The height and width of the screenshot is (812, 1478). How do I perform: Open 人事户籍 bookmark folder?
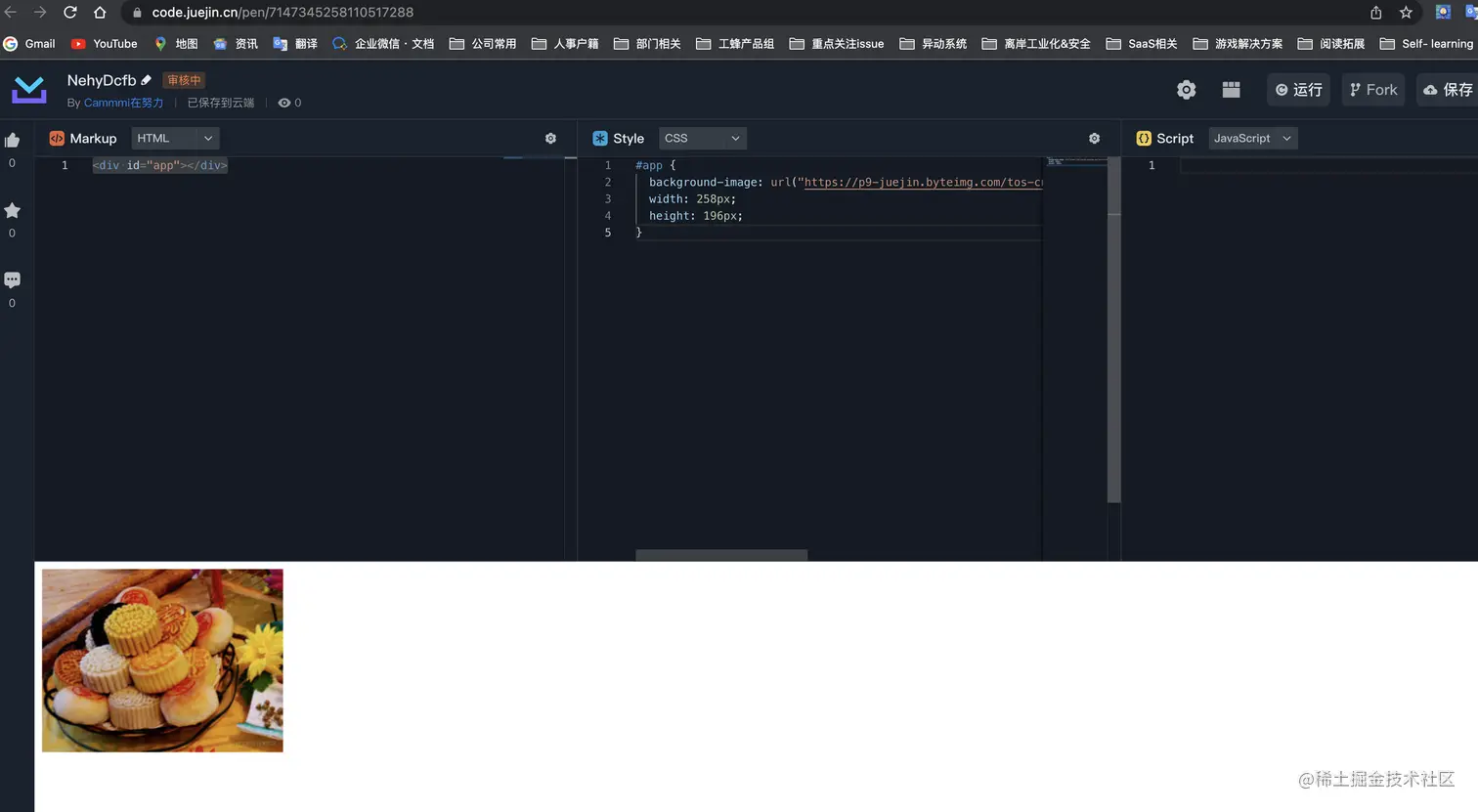pyautogui.click(x=565, y=44)
